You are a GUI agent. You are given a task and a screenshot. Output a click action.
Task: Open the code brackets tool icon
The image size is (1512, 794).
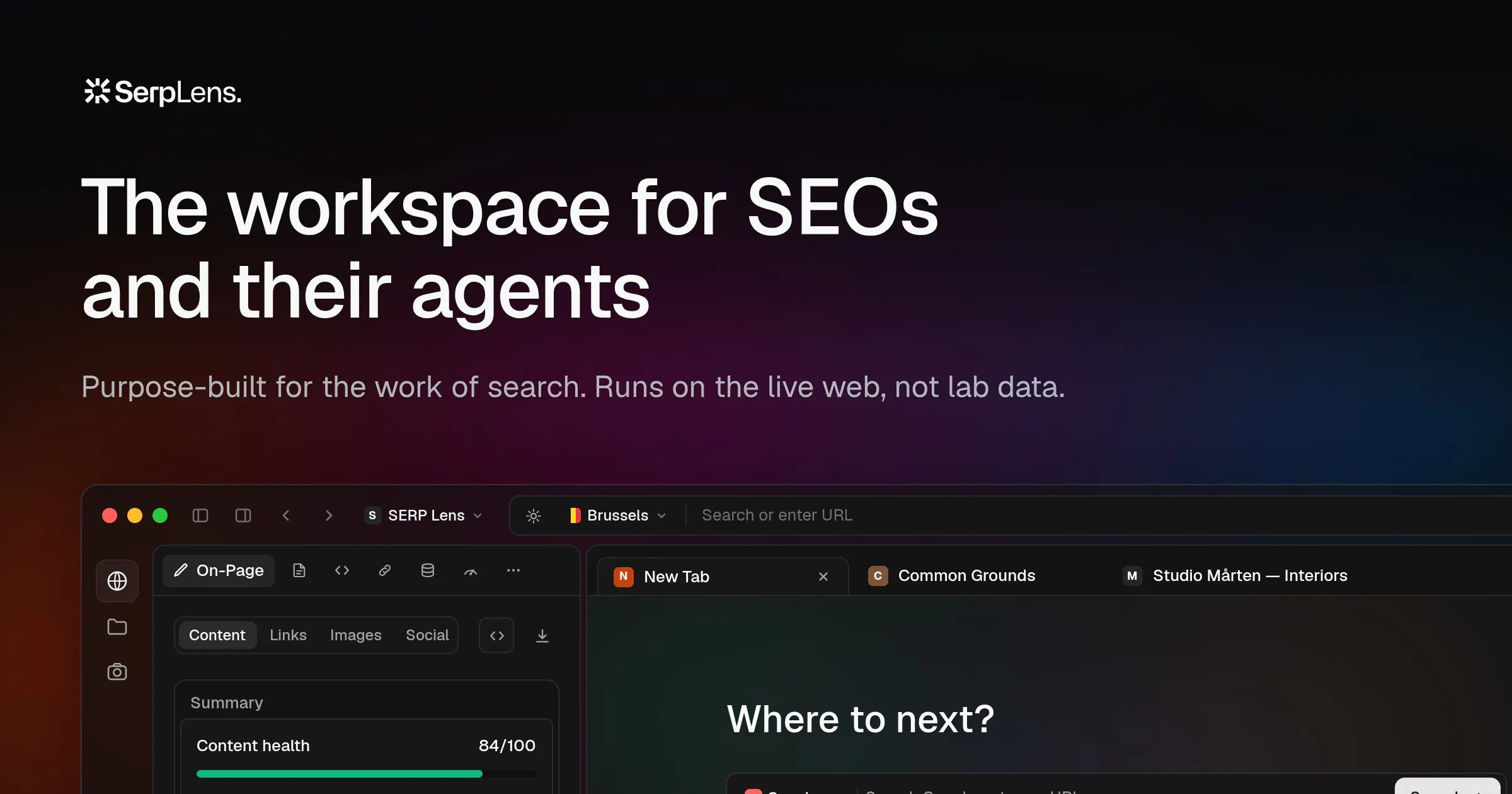342,571
